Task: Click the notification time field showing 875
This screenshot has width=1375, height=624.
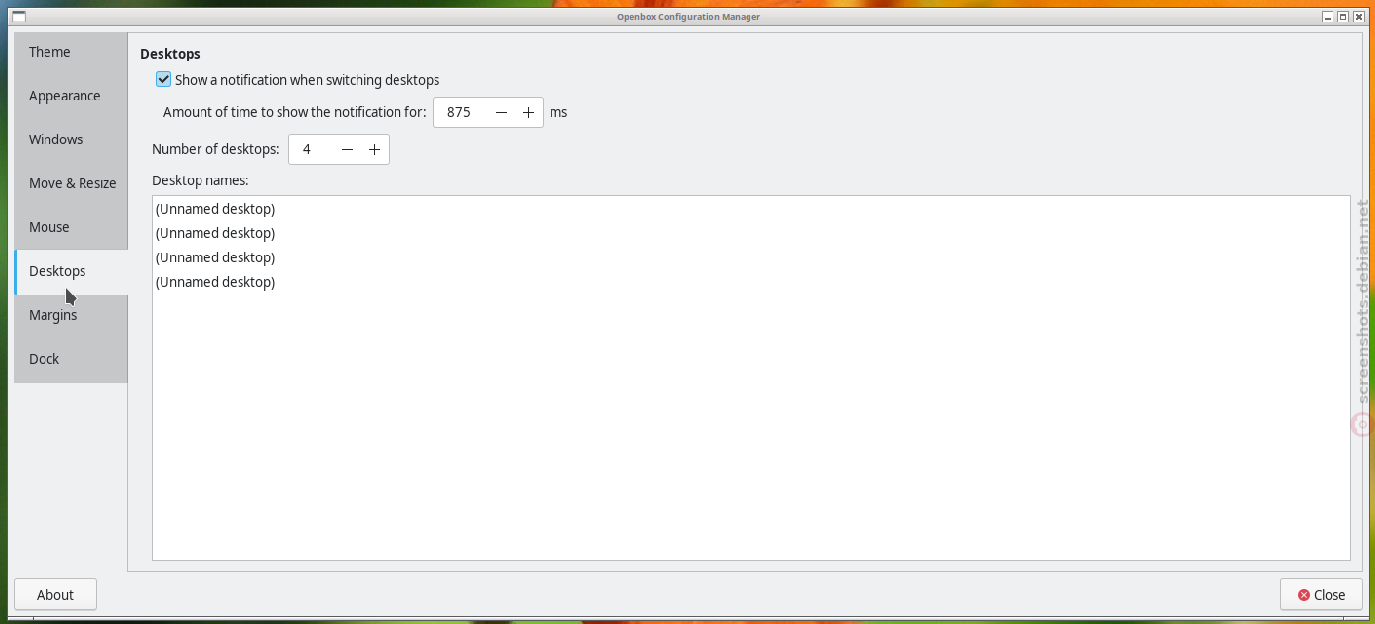Action: point(461,113)
